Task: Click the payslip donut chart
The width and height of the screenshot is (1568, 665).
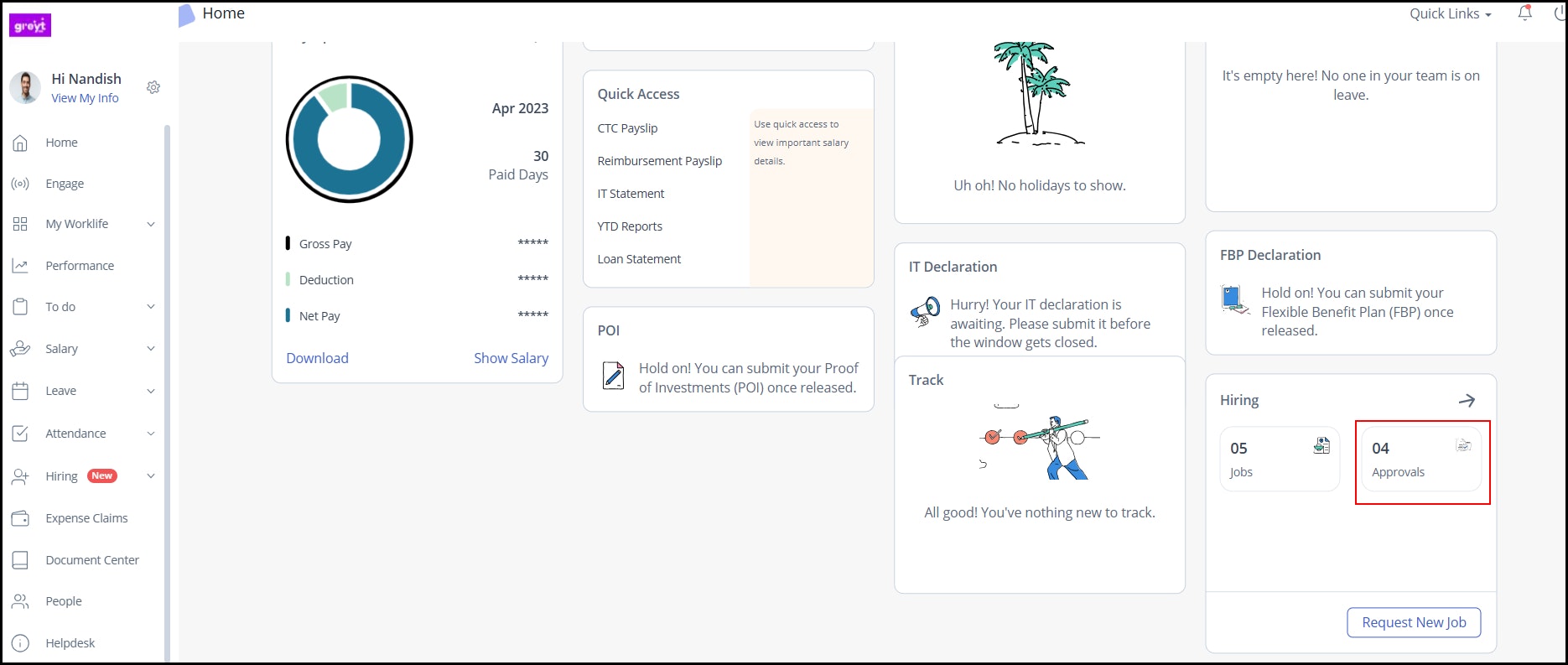Action: click(x=350, y=139)
